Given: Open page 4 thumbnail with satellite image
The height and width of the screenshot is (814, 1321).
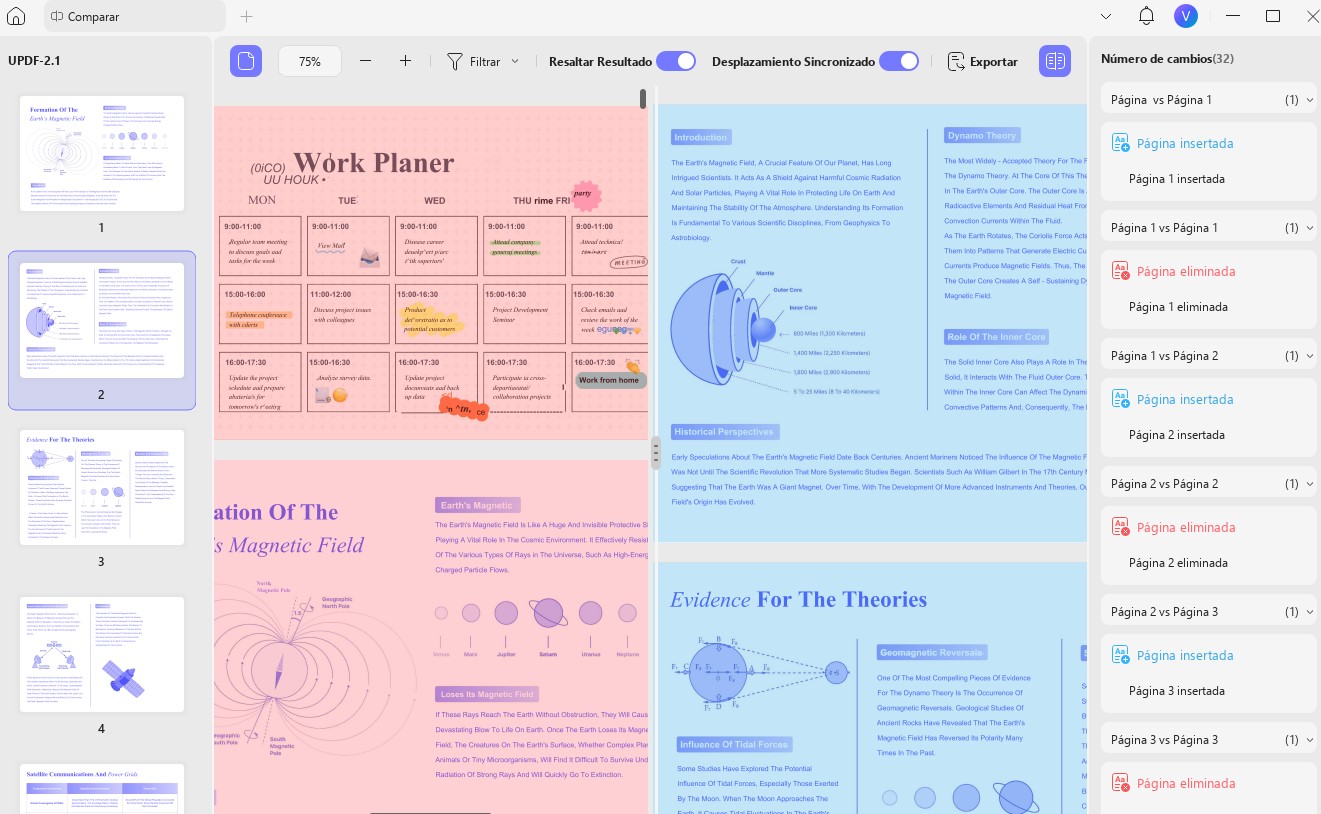Looking at the screenshot, I should [102, 654].
